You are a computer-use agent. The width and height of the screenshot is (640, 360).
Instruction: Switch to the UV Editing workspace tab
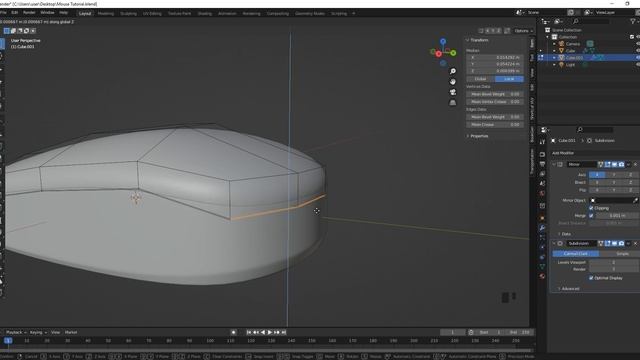click(x=152, y=13)
